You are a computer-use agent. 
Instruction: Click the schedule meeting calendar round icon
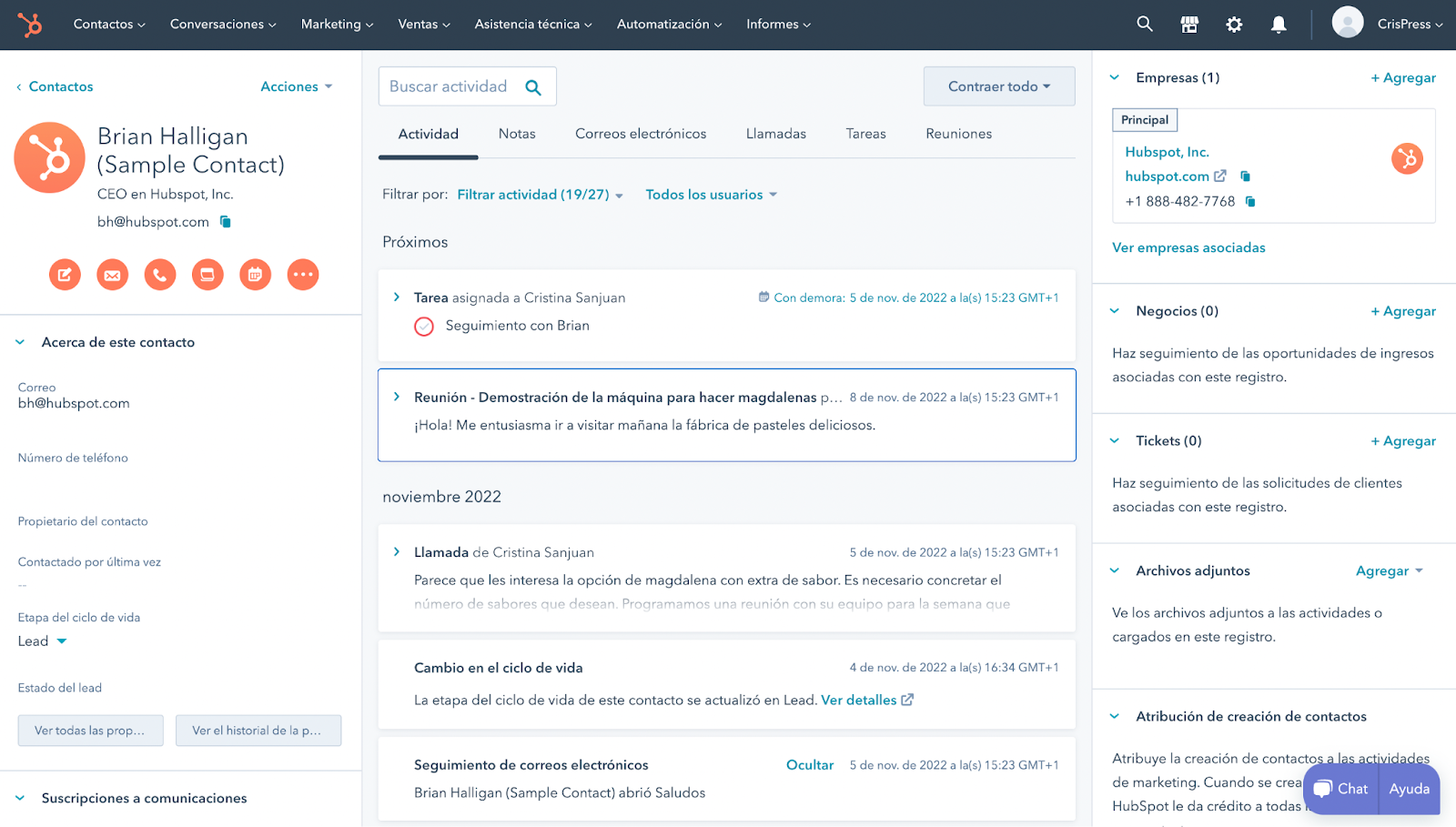click(255, 274)
